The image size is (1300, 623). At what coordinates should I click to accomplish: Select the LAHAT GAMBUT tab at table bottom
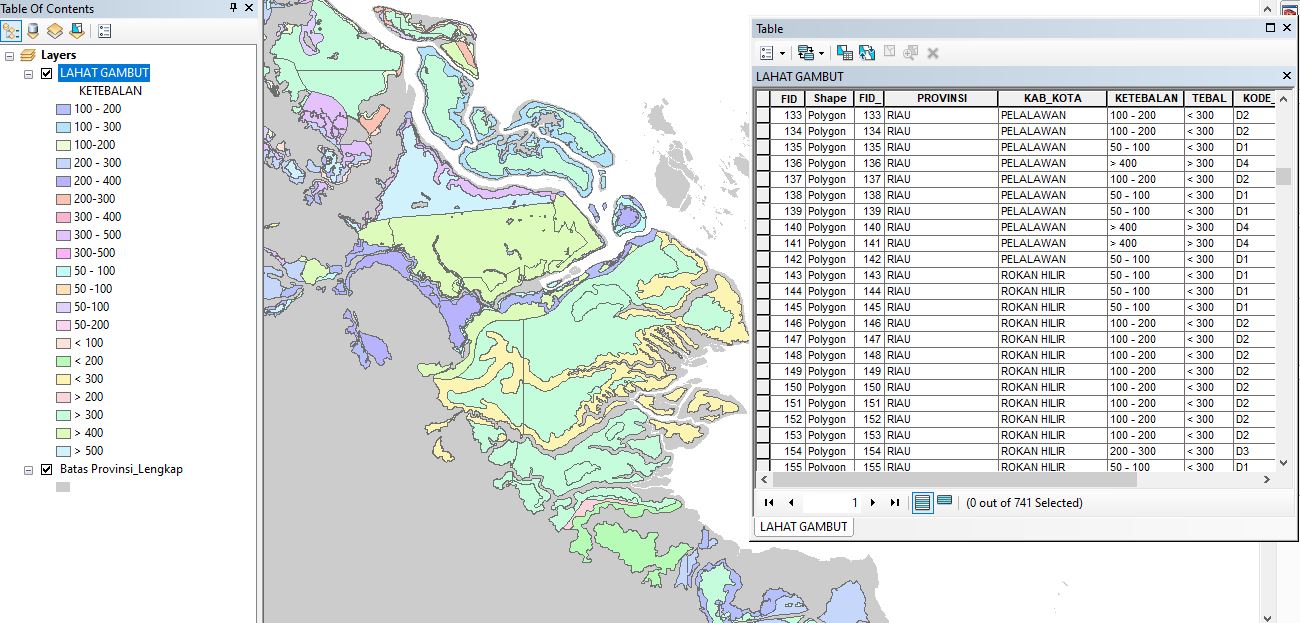(x=802, y=525)
